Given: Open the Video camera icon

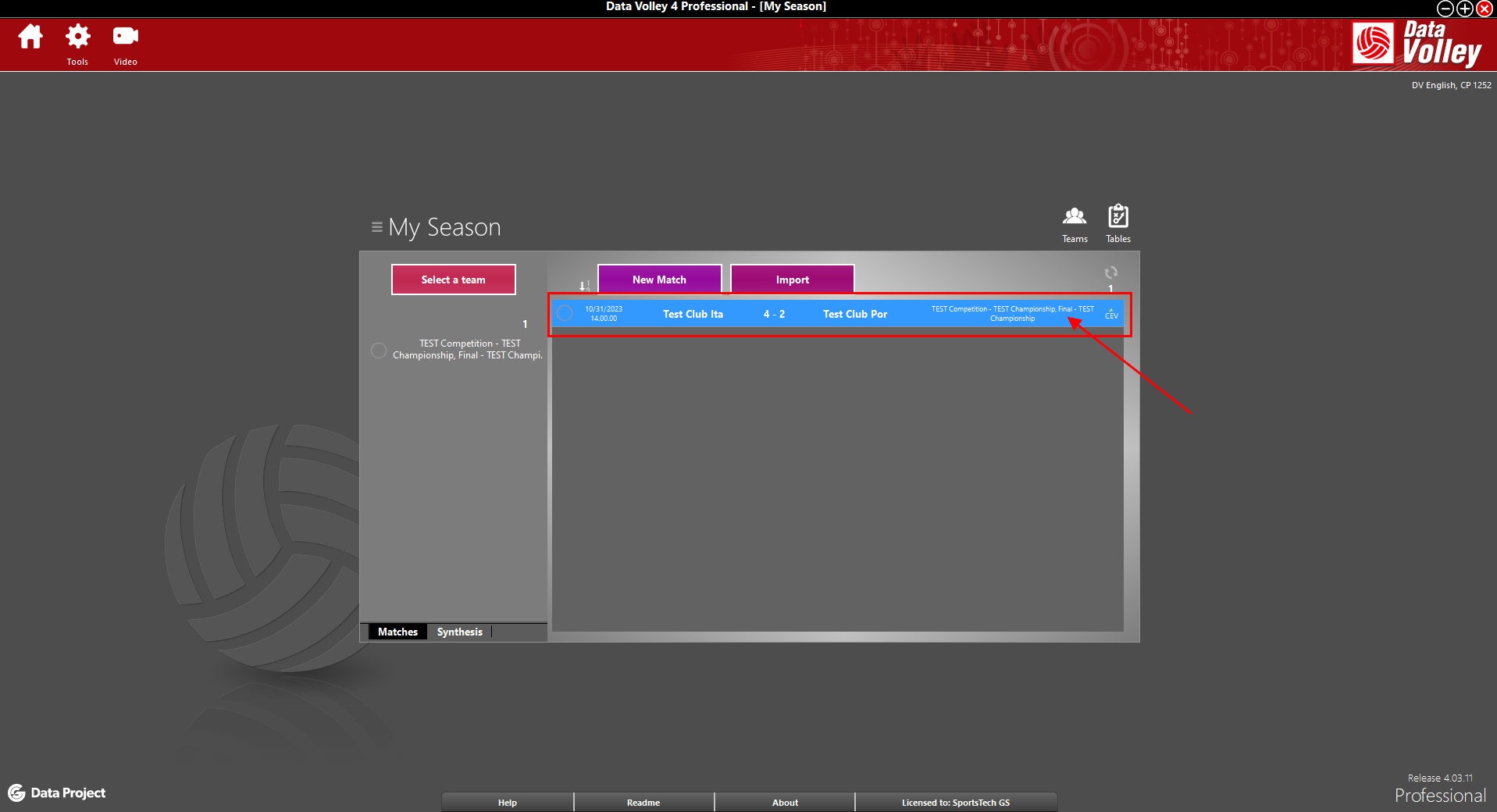Looking at the screenshot, I should 125,36.
